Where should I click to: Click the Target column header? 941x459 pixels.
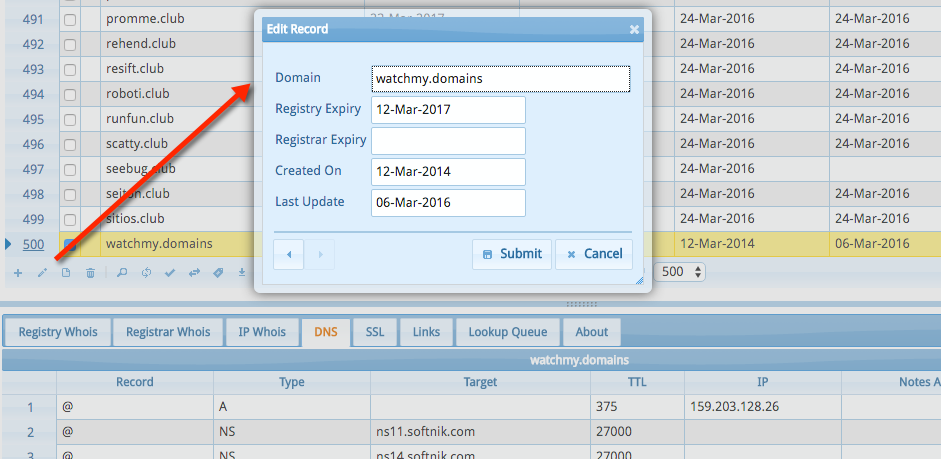click(480, 382)
